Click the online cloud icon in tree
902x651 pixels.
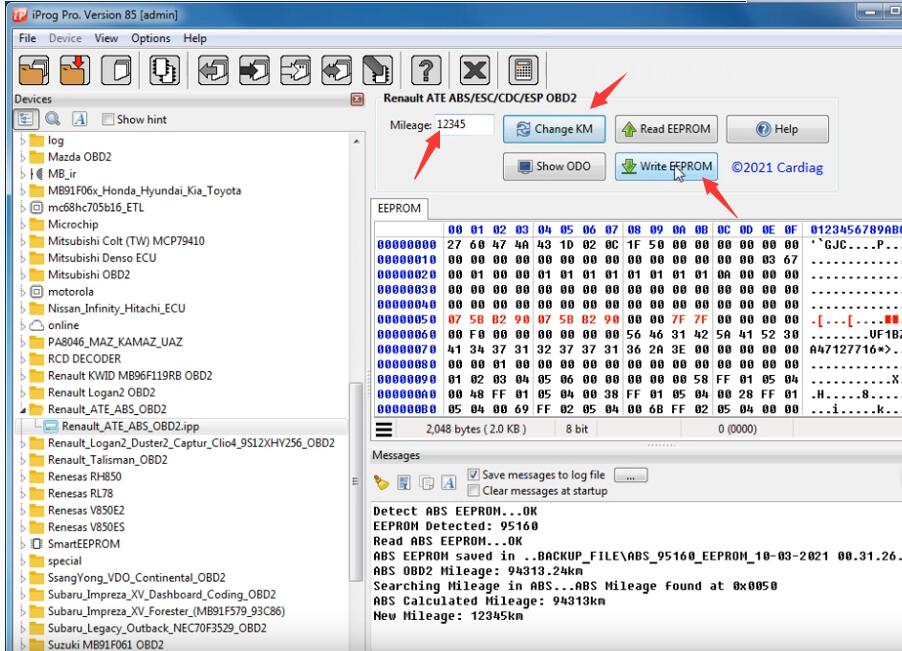click(37, 325)
